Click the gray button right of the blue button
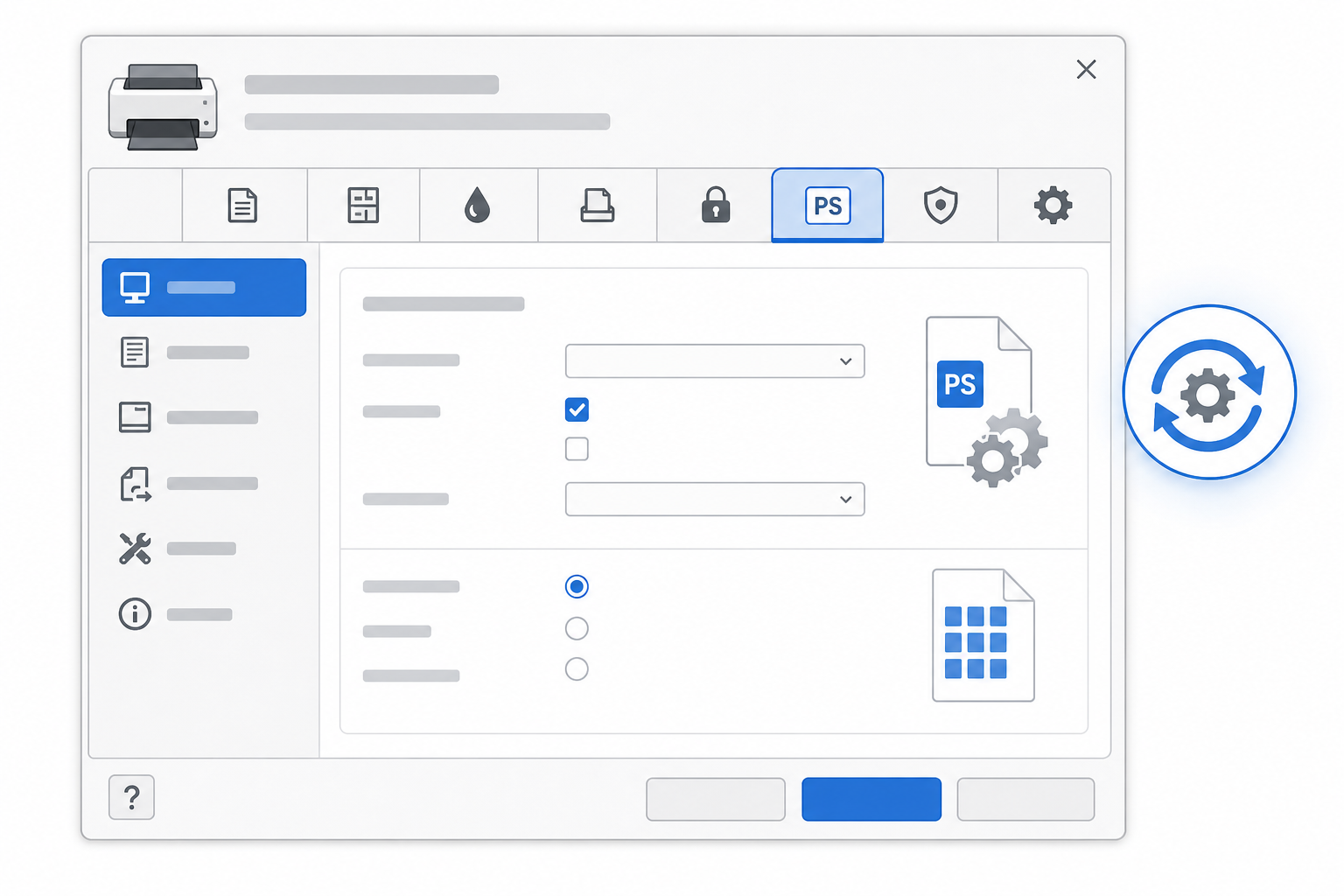Screen dimensions: 1344x896 click(1025, 799)
